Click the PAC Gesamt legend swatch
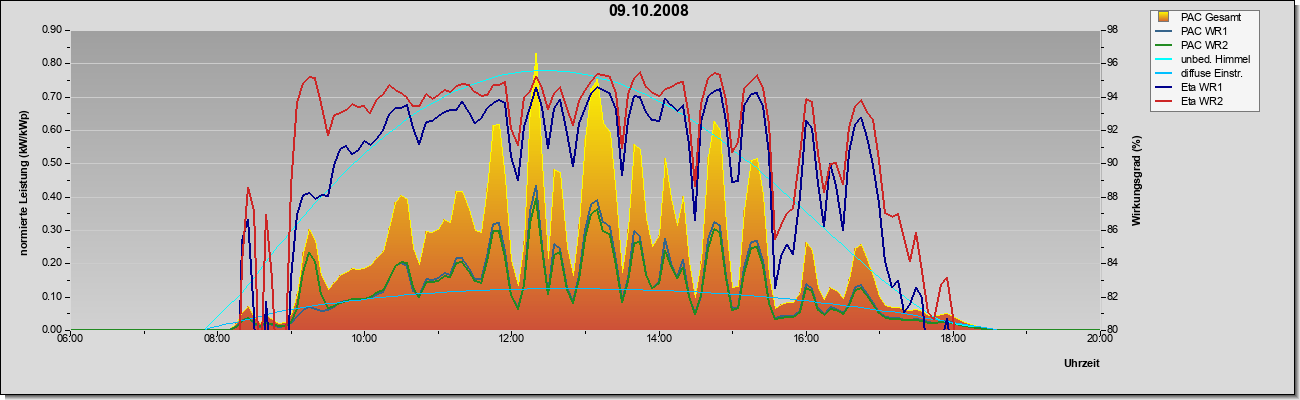This screenshot has height=400, width=1300. [x=1164, y=17]
